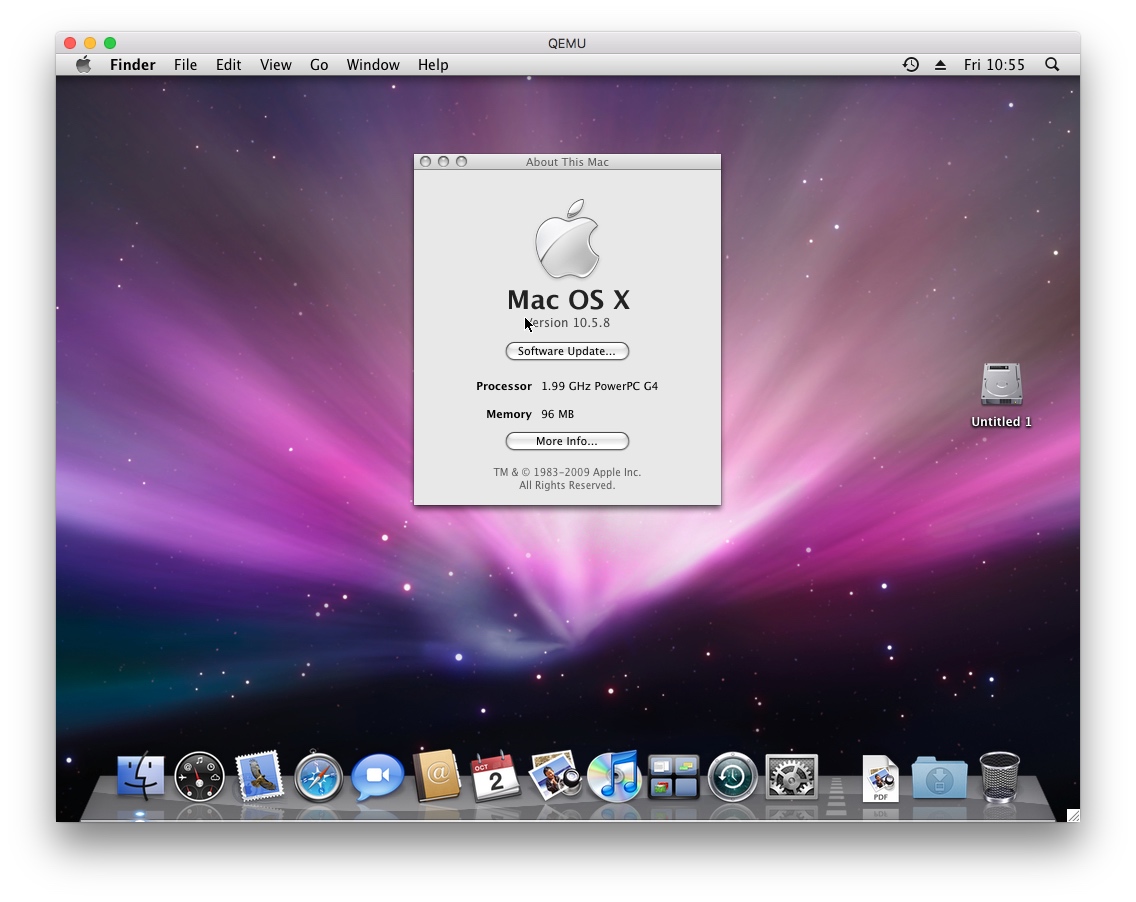The height and width of the screenshot is (902, 1136).
Task: Click the Software Update button
Action: [x=567, y=351]
